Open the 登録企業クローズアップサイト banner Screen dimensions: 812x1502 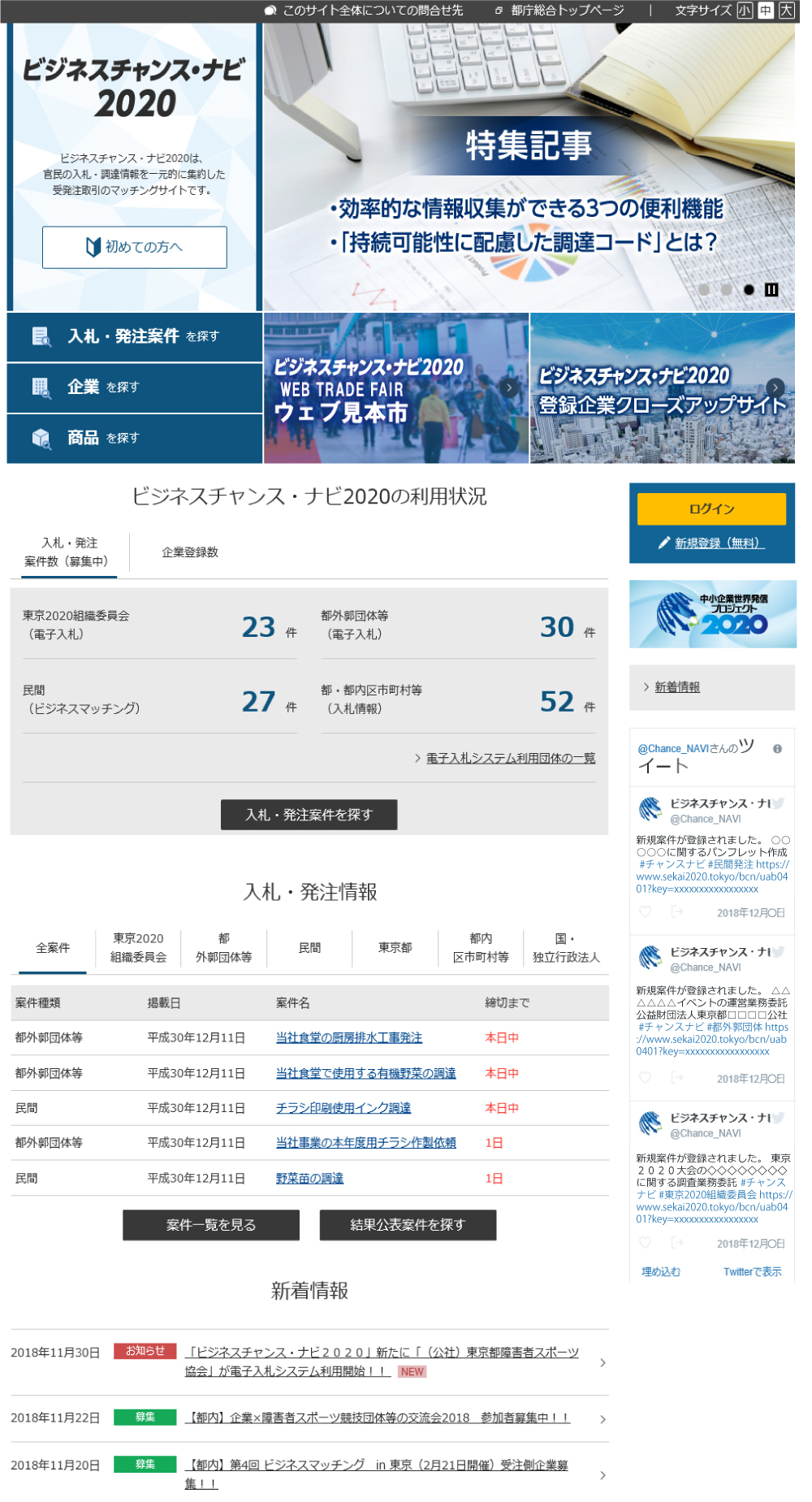tap(663, 388)
